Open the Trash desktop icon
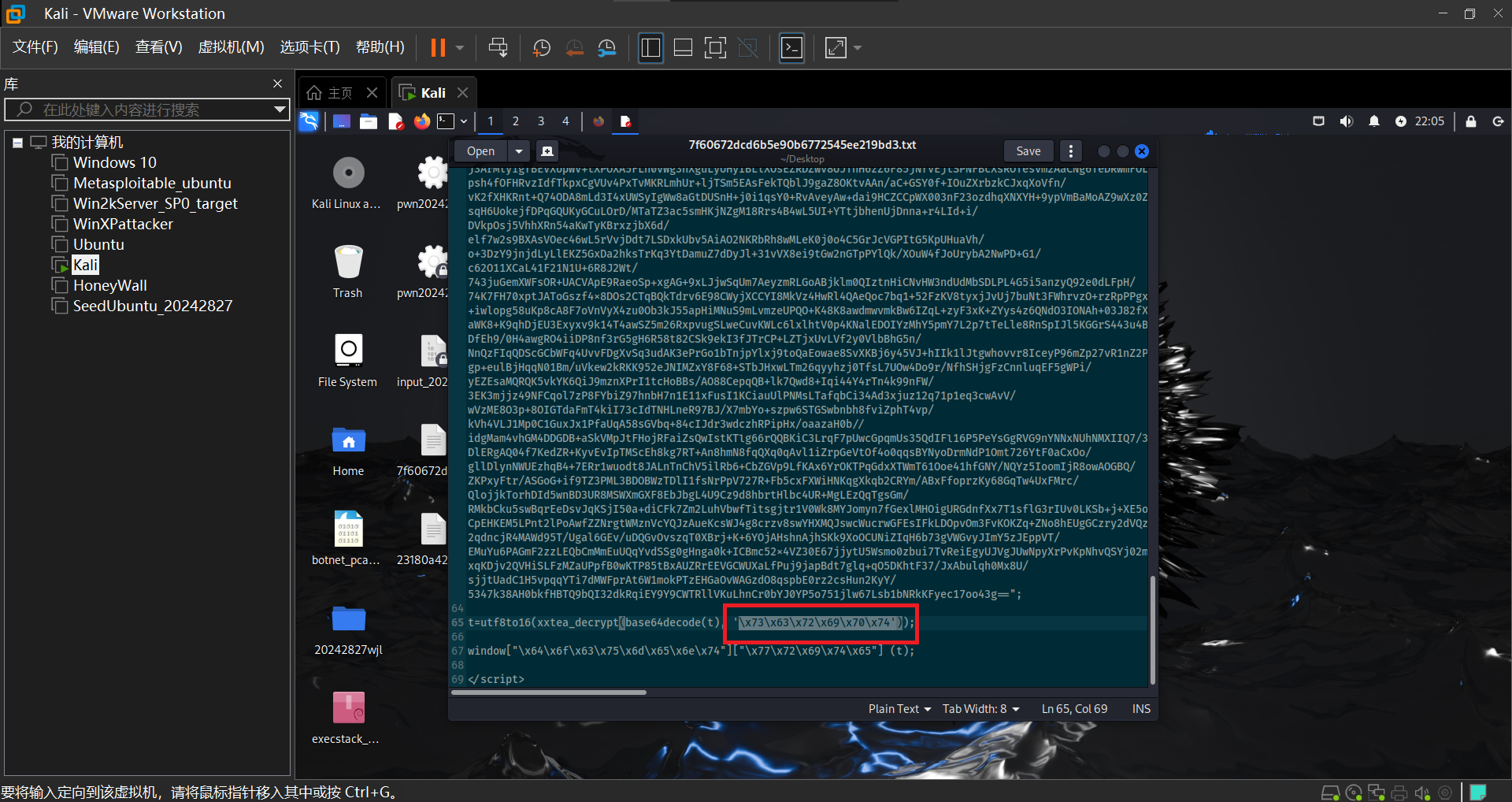This screenshot has width=1512, height=802. click(x=348, y=270)
